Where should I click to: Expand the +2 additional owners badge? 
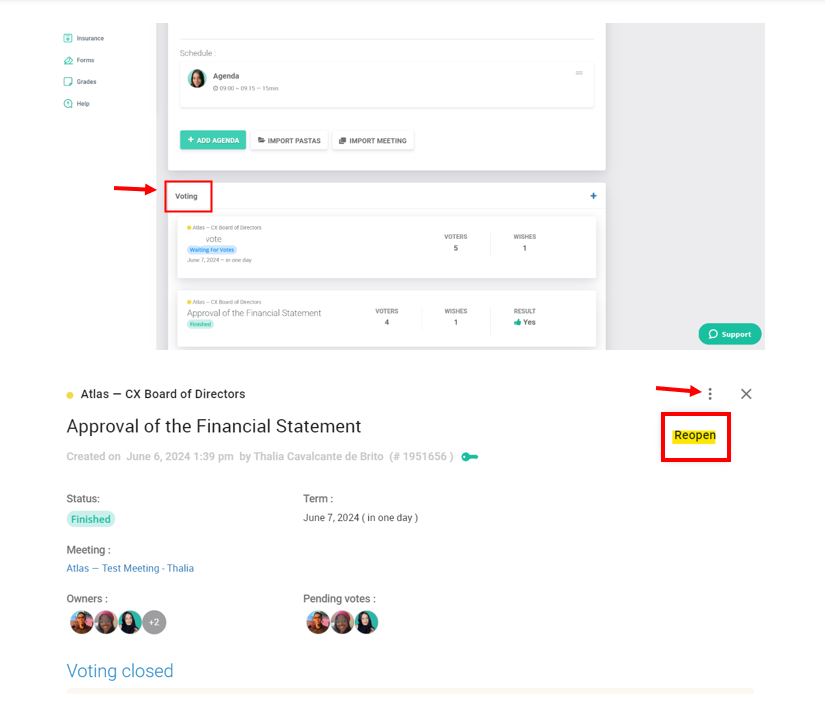point(154,622)
